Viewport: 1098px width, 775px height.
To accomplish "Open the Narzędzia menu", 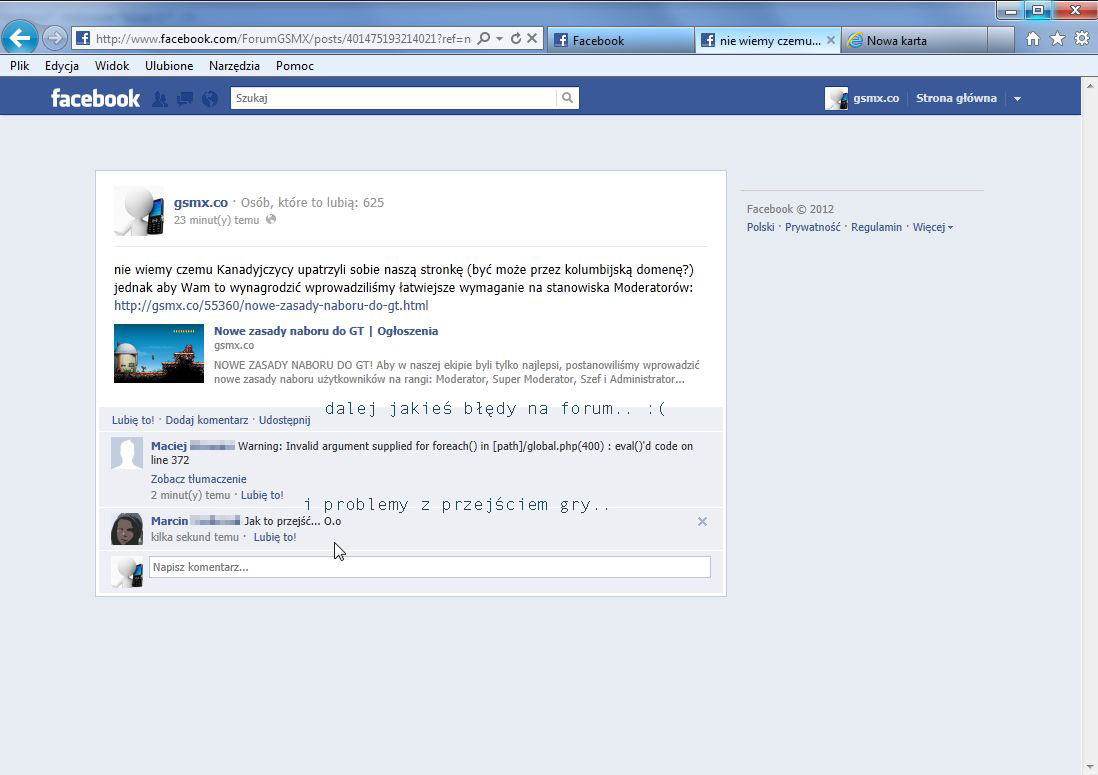I will 234,66.
